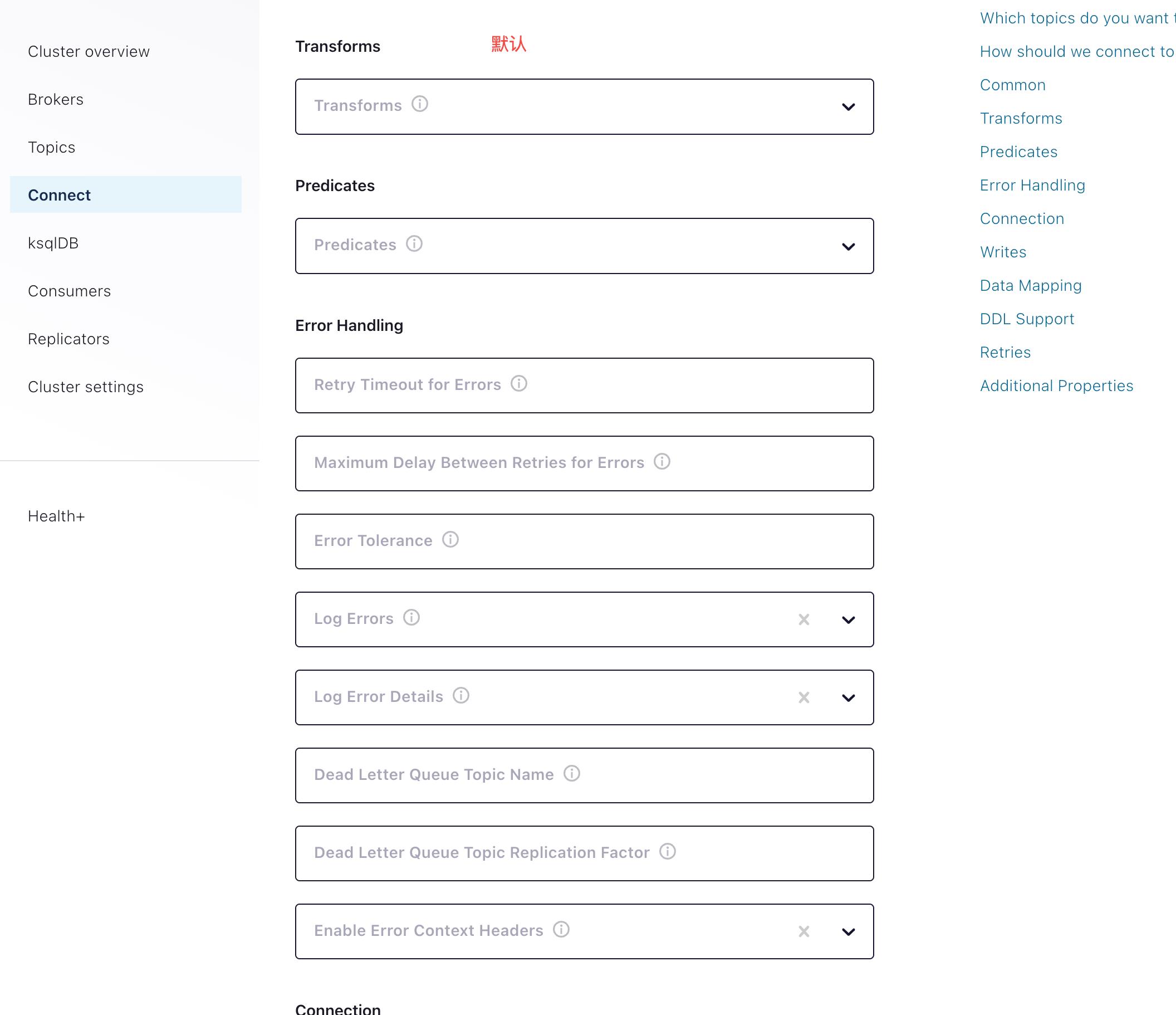Click the Predicates info icon
Screen dimensions: 1176x1015
[x=414, y=243]
